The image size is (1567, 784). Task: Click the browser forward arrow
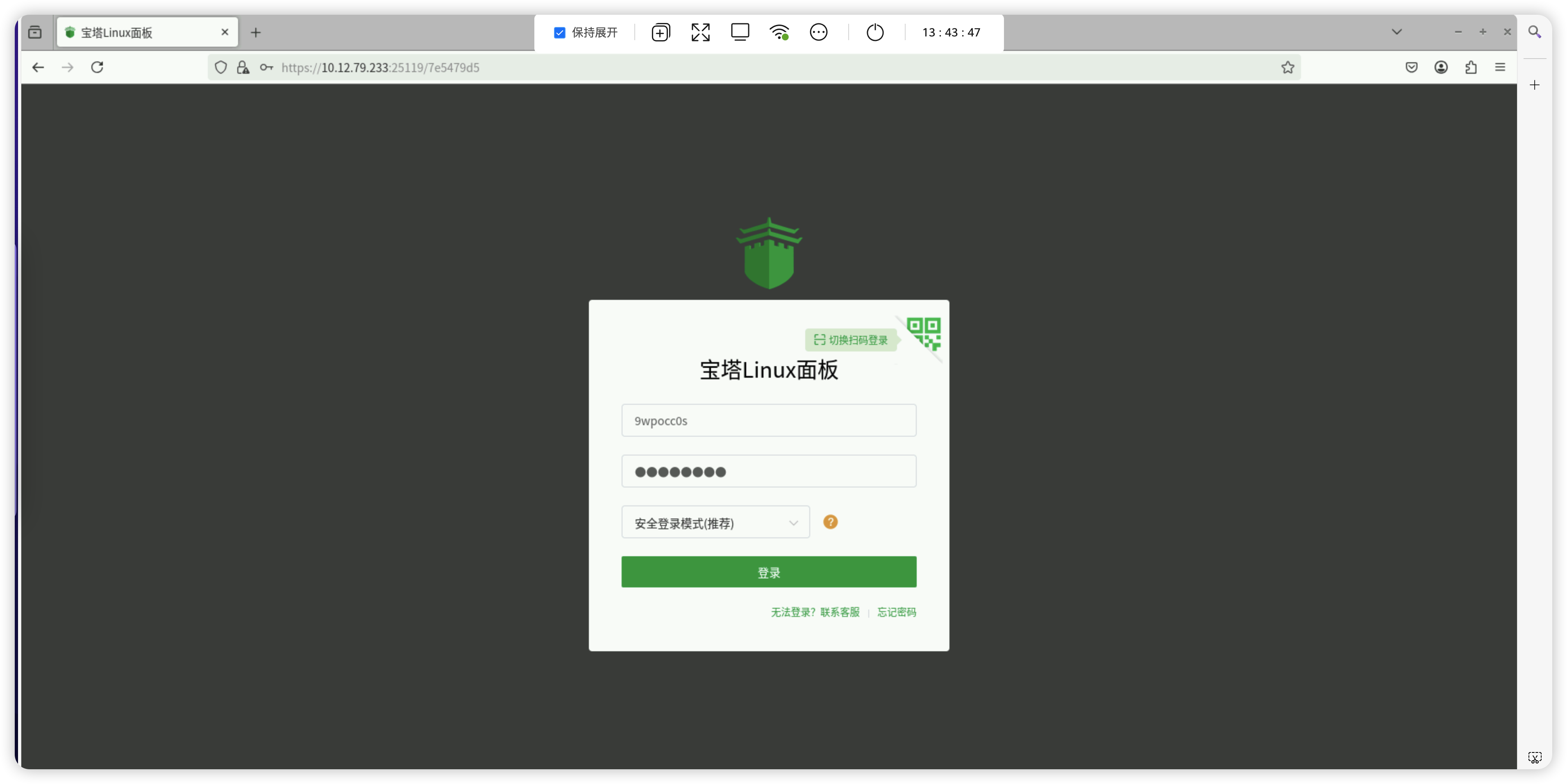click(68, 68)
